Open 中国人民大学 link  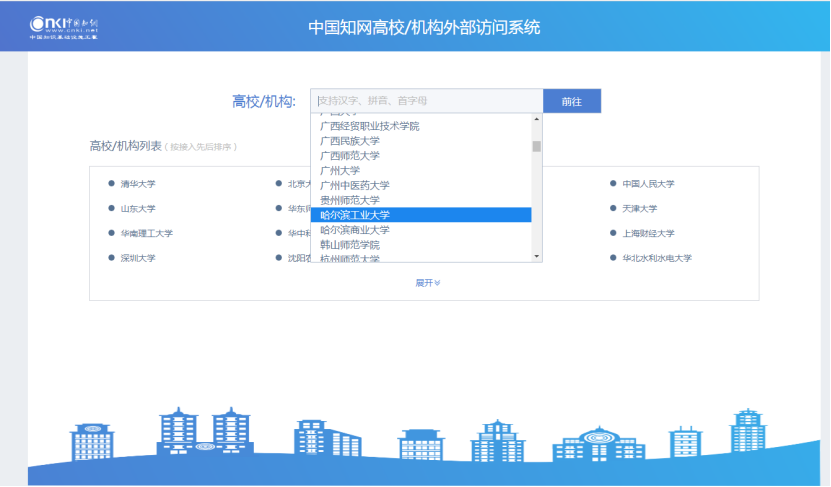point(648,184)
